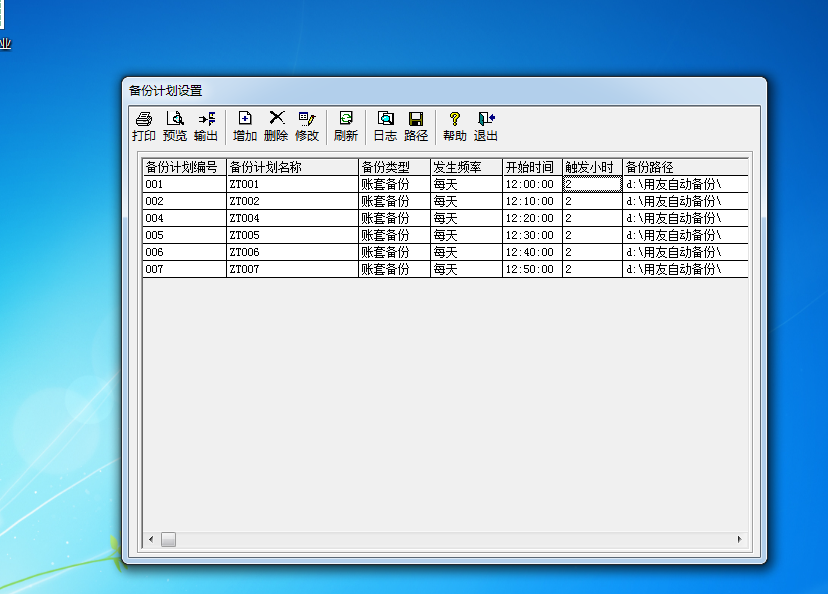Click start time 12:20:00

532,218
